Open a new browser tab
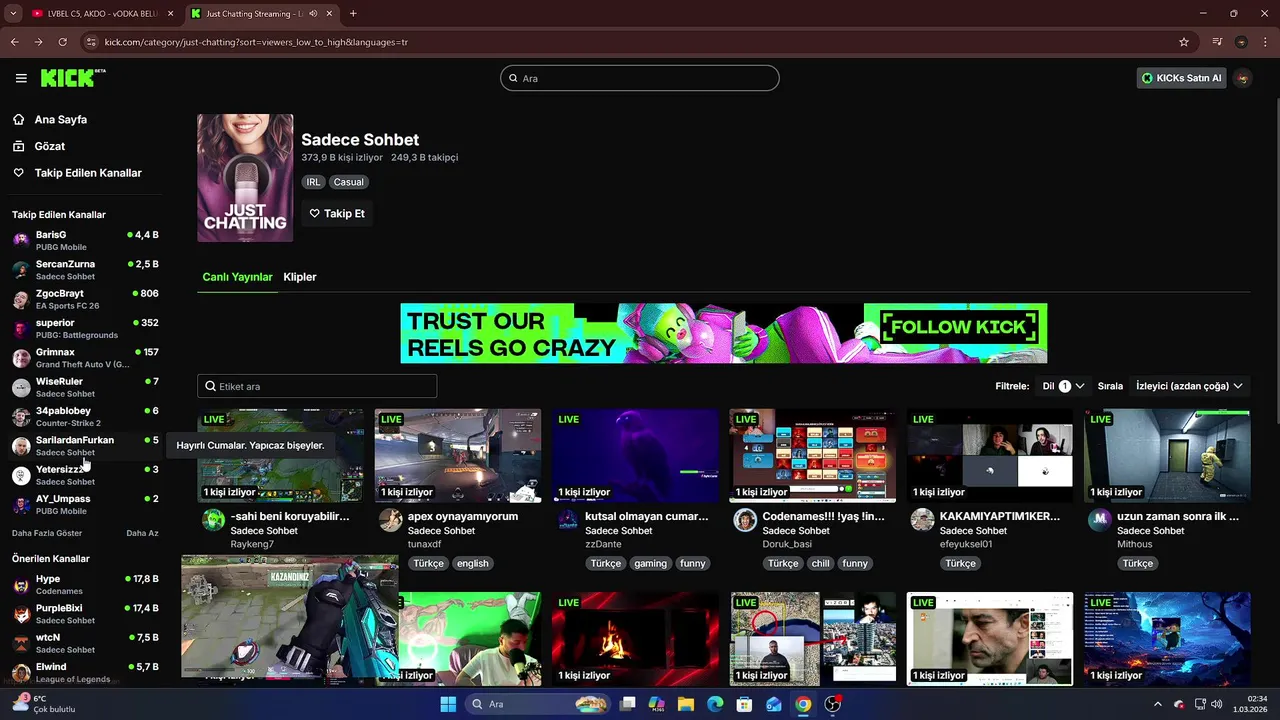Screen dimensions: 1280x720 353,14
